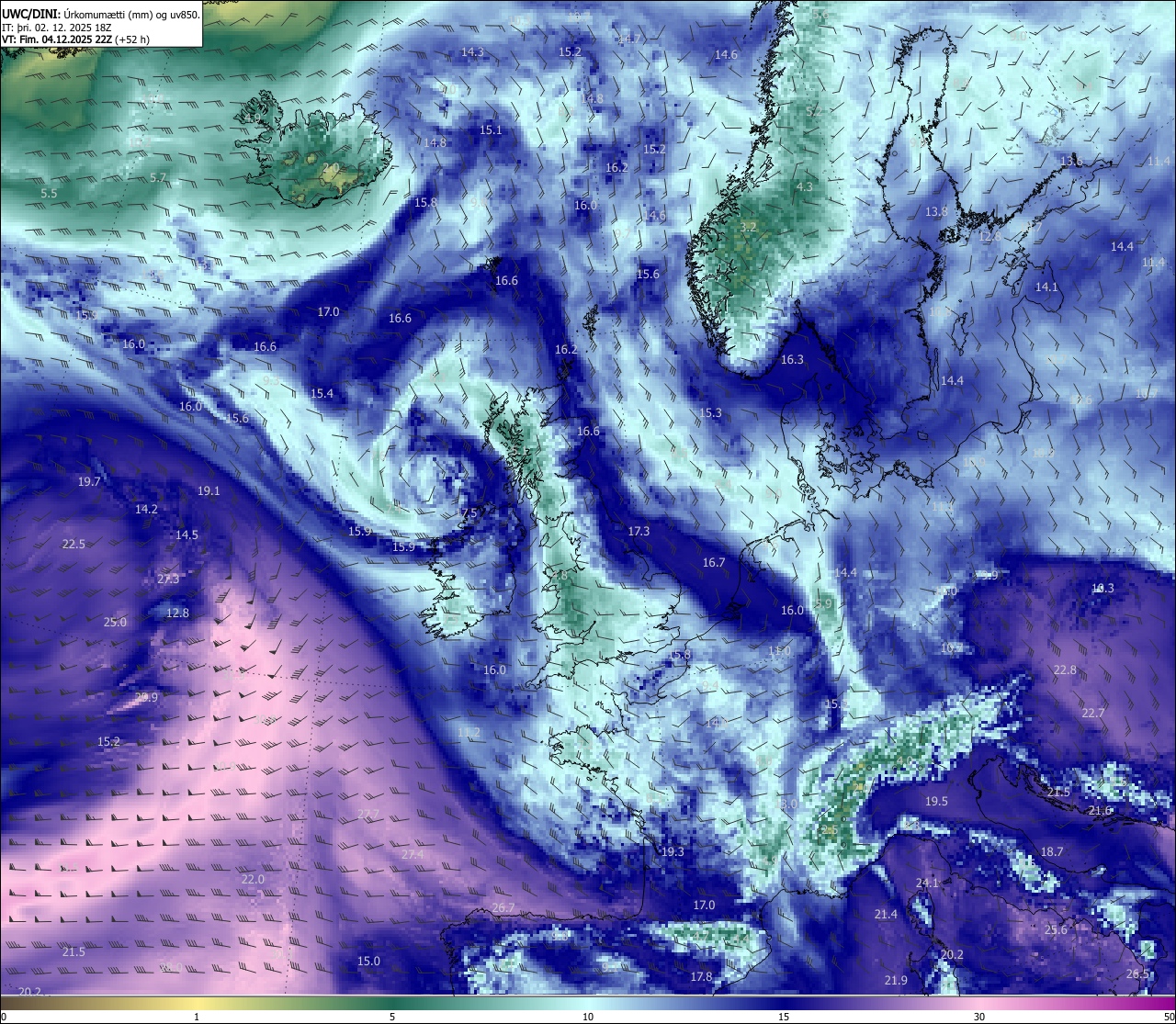Screen dimensions: 1176x1024
Task: Click the map value '16.7'
Action: click(x=714, y=563)
